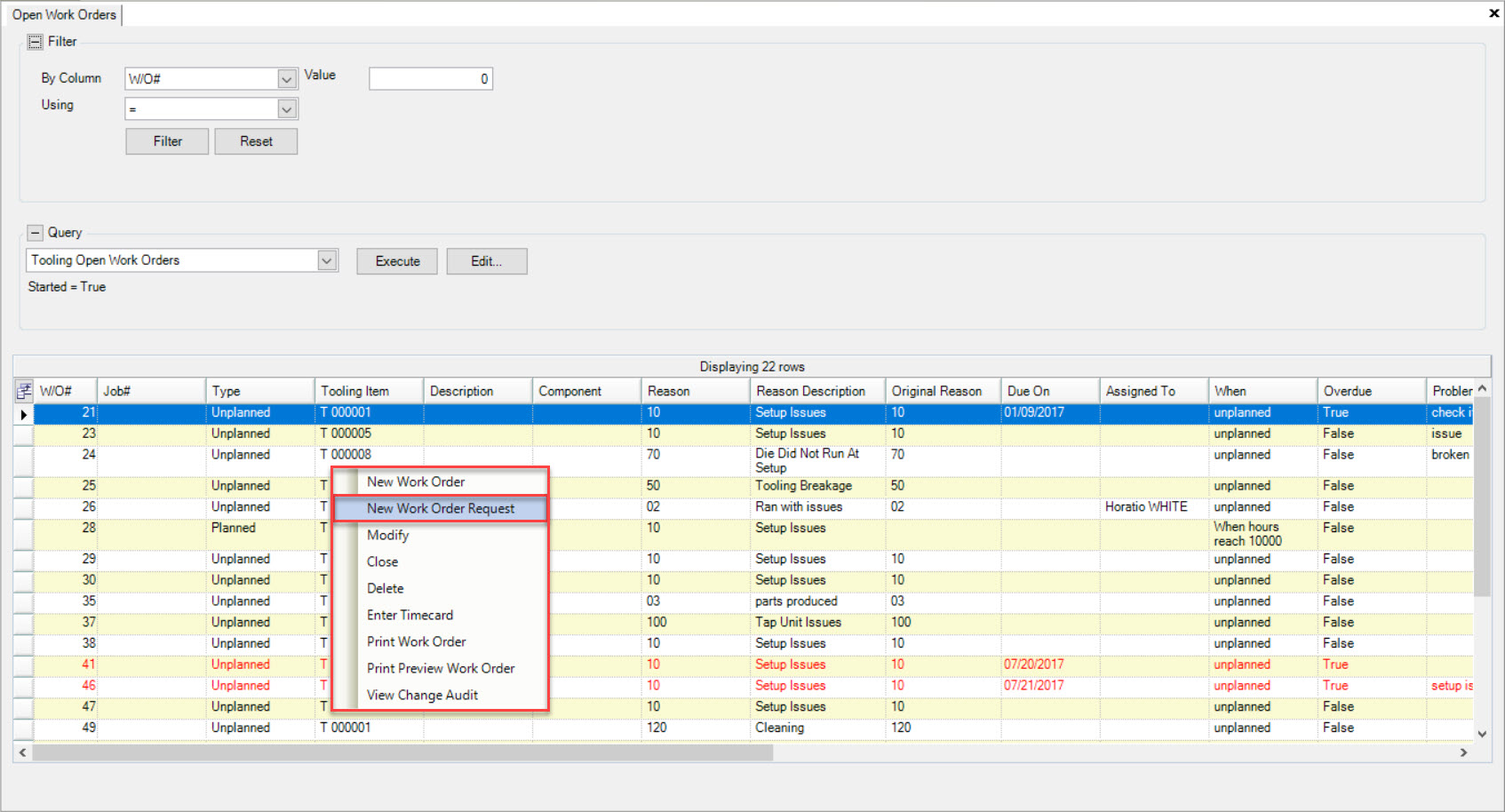The width and height of the screenshot is (1505, 812).
Task: Sort by the Original Reason column header
Action: click(x=944, y=391)
